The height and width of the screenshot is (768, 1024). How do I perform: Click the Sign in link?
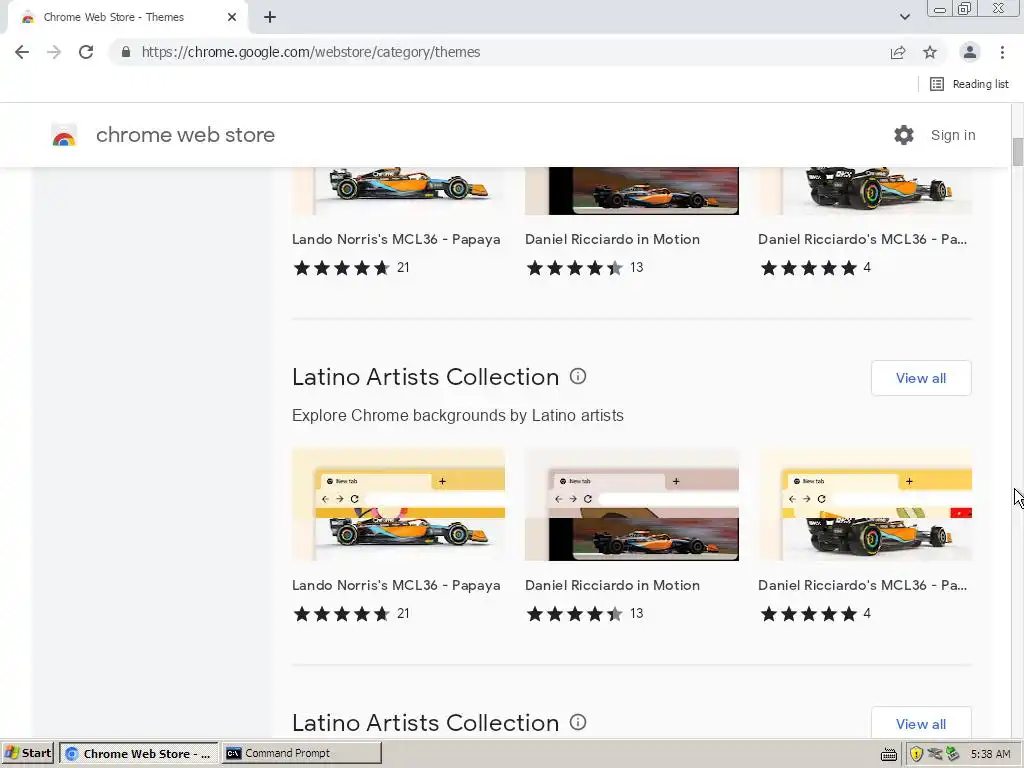click(953, 135)
